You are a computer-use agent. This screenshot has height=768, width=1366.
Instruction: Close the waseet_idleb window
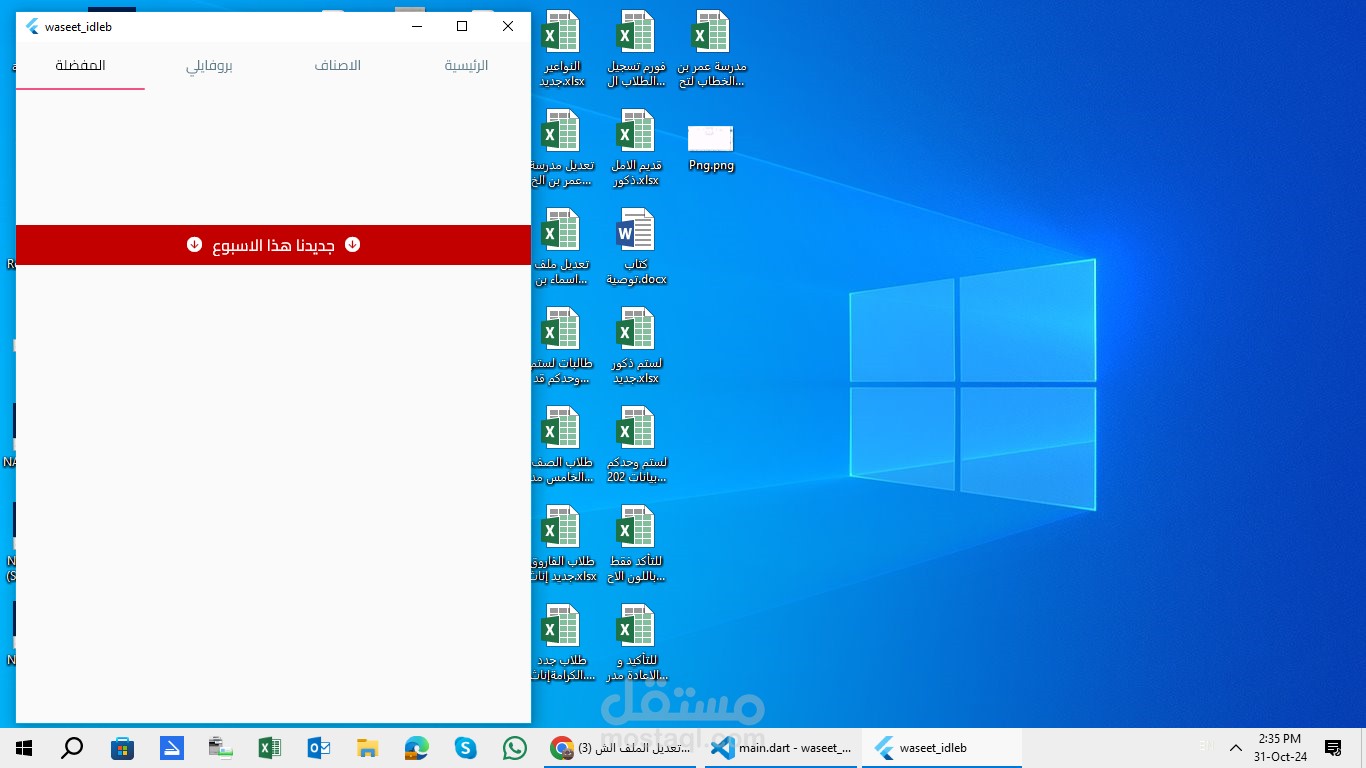508,27
